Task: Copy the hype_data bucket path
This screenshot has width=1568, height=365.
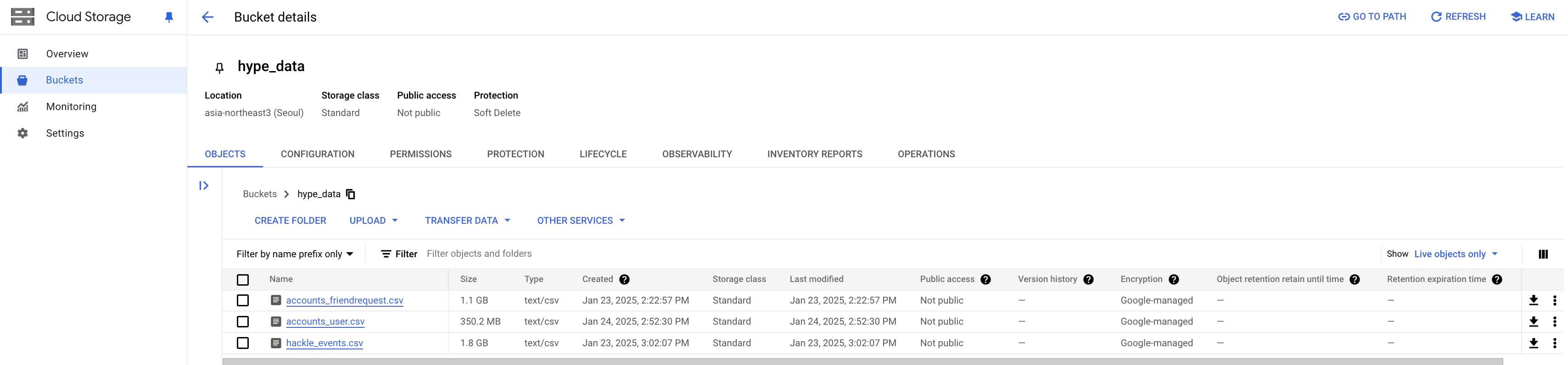Action: click(351, 194)
